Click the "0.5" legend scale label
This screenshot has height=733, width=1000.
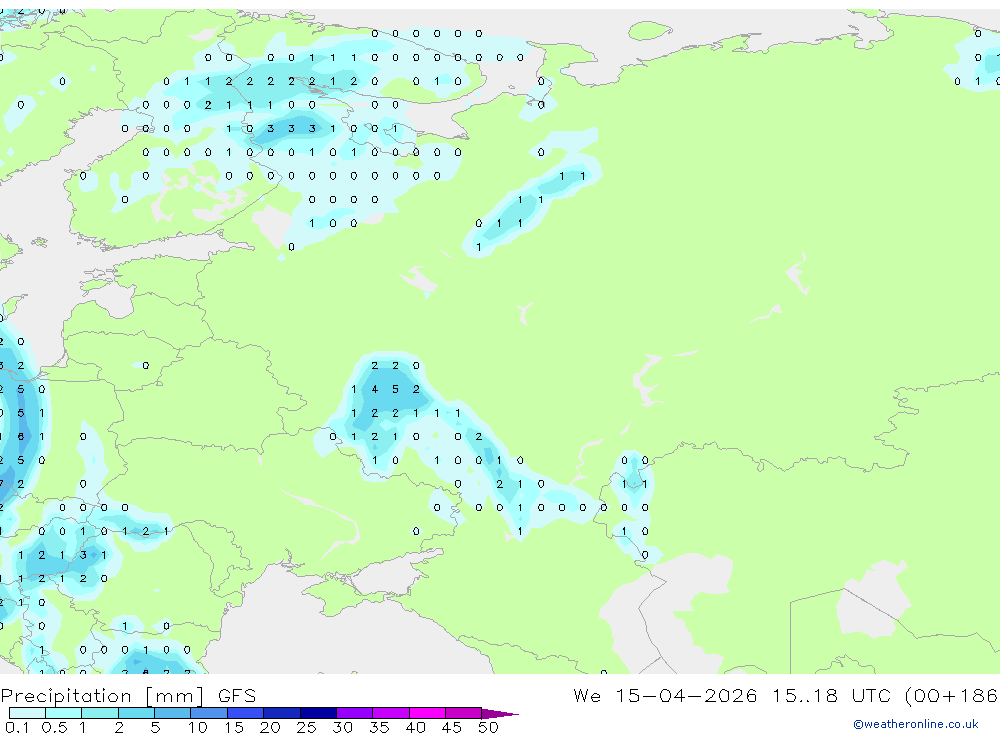[54, 727]
